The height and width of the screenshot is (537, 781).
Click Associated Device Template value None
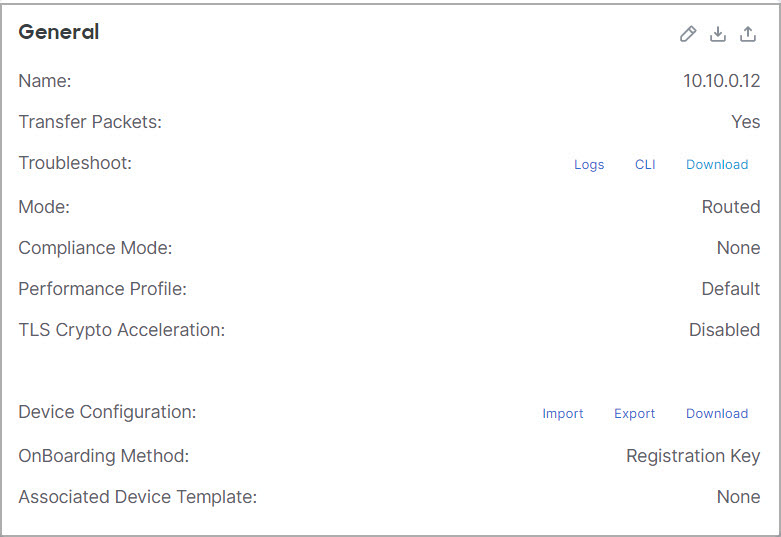click(x=738, y=497)
